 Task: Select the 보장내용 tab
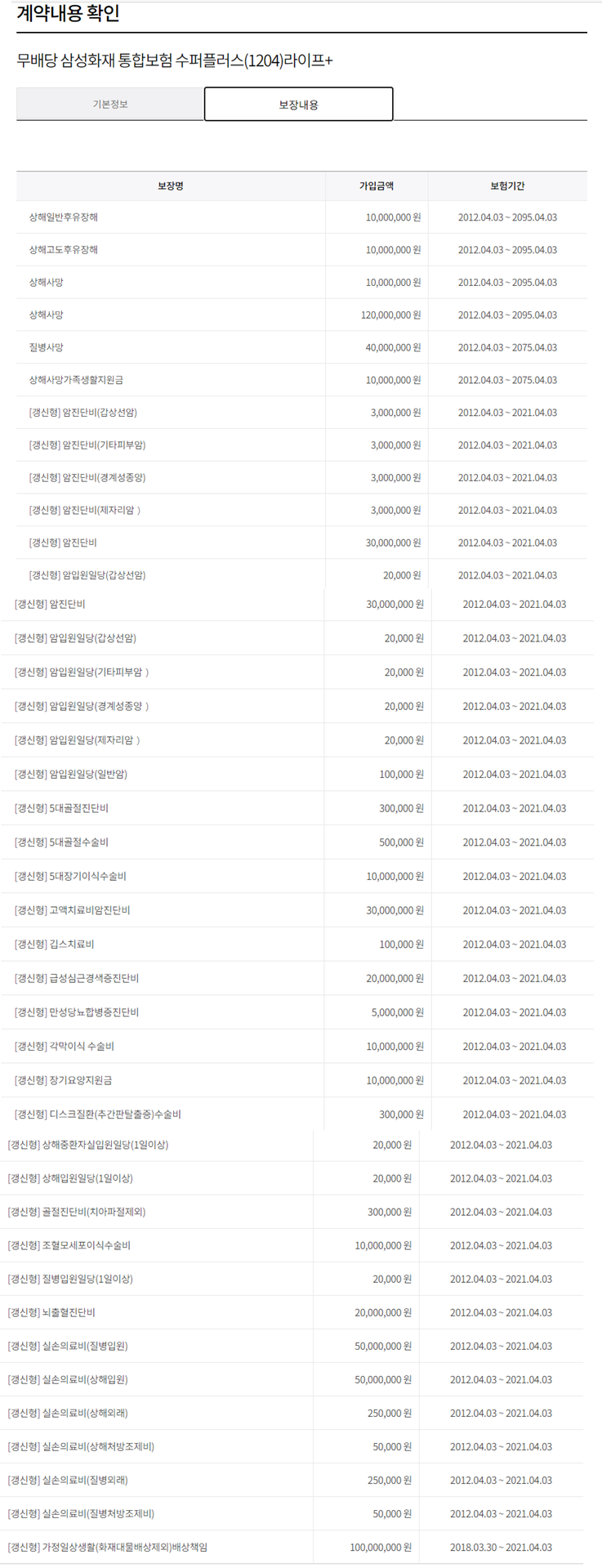pos(298,105)
